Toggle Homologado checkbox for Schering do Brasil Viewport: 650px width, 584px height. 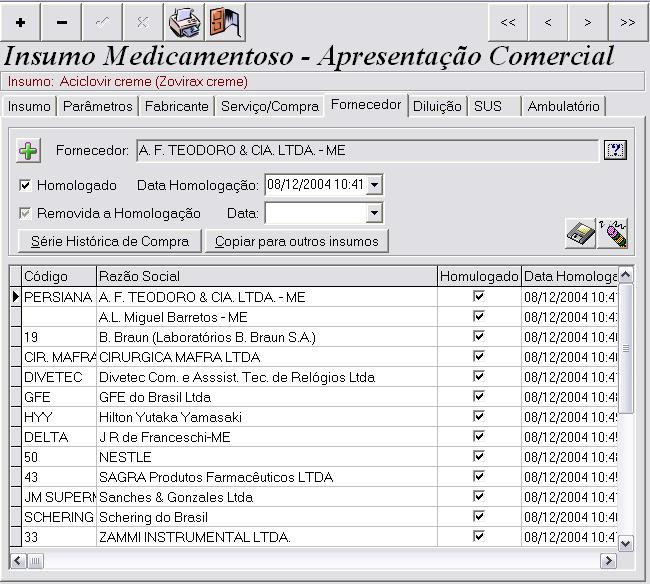click(x=478, y=517)
